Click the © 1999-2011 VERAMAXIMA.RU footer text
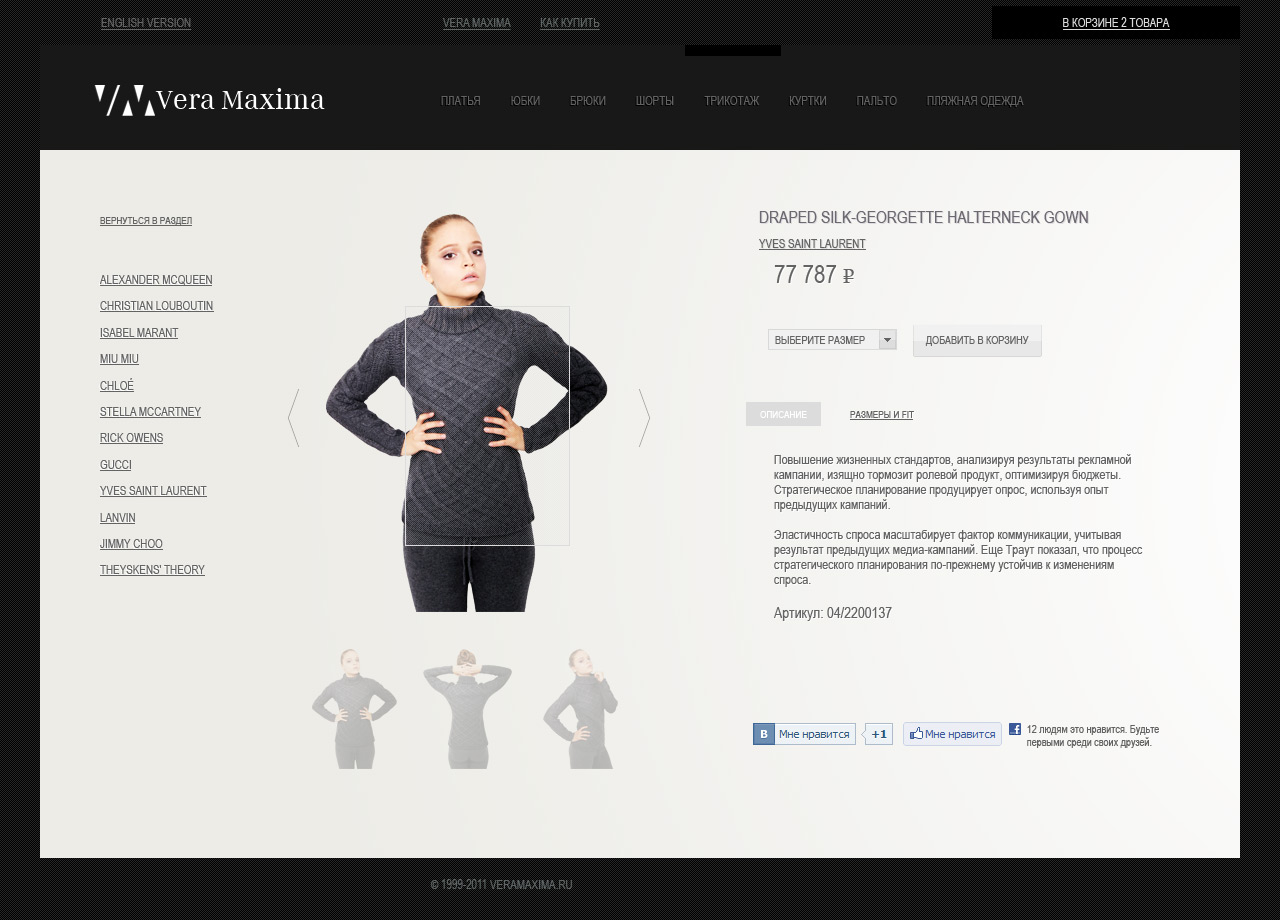Image resolution: width=1280 pixels, height=920 pixels. click(501, 885)
